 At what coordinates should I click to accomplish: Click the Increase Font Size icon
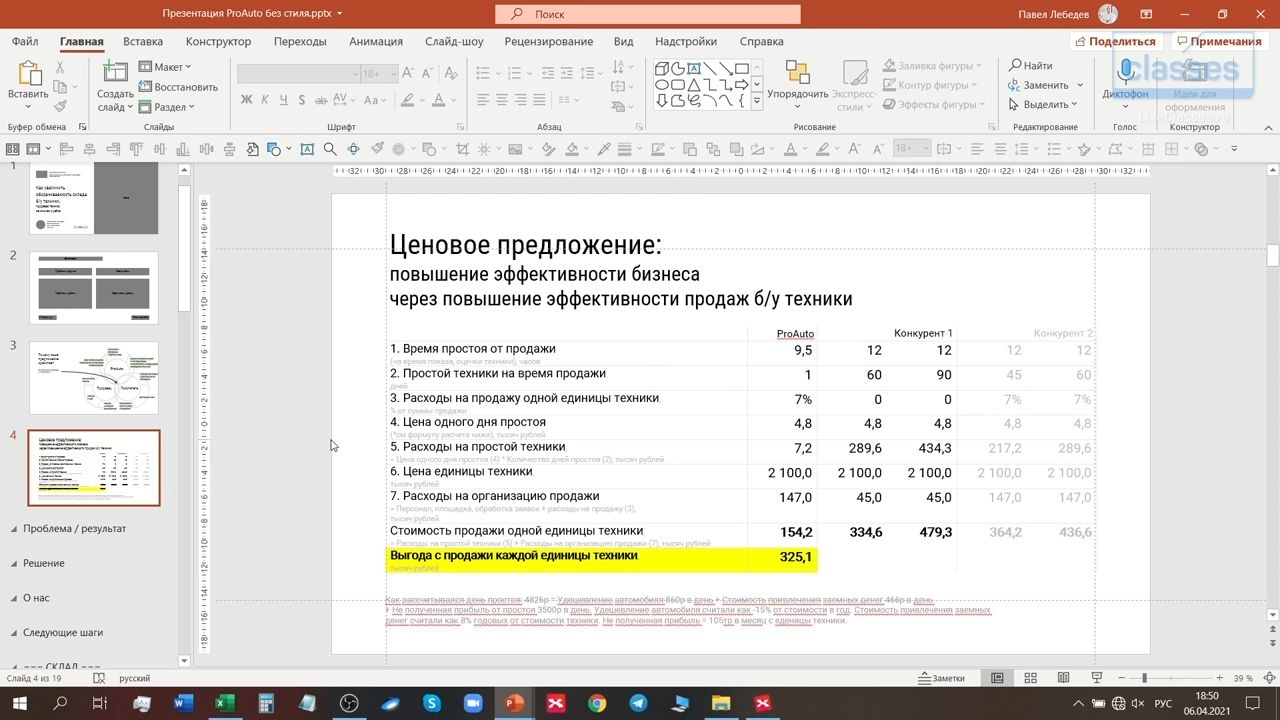click(406, 74)
